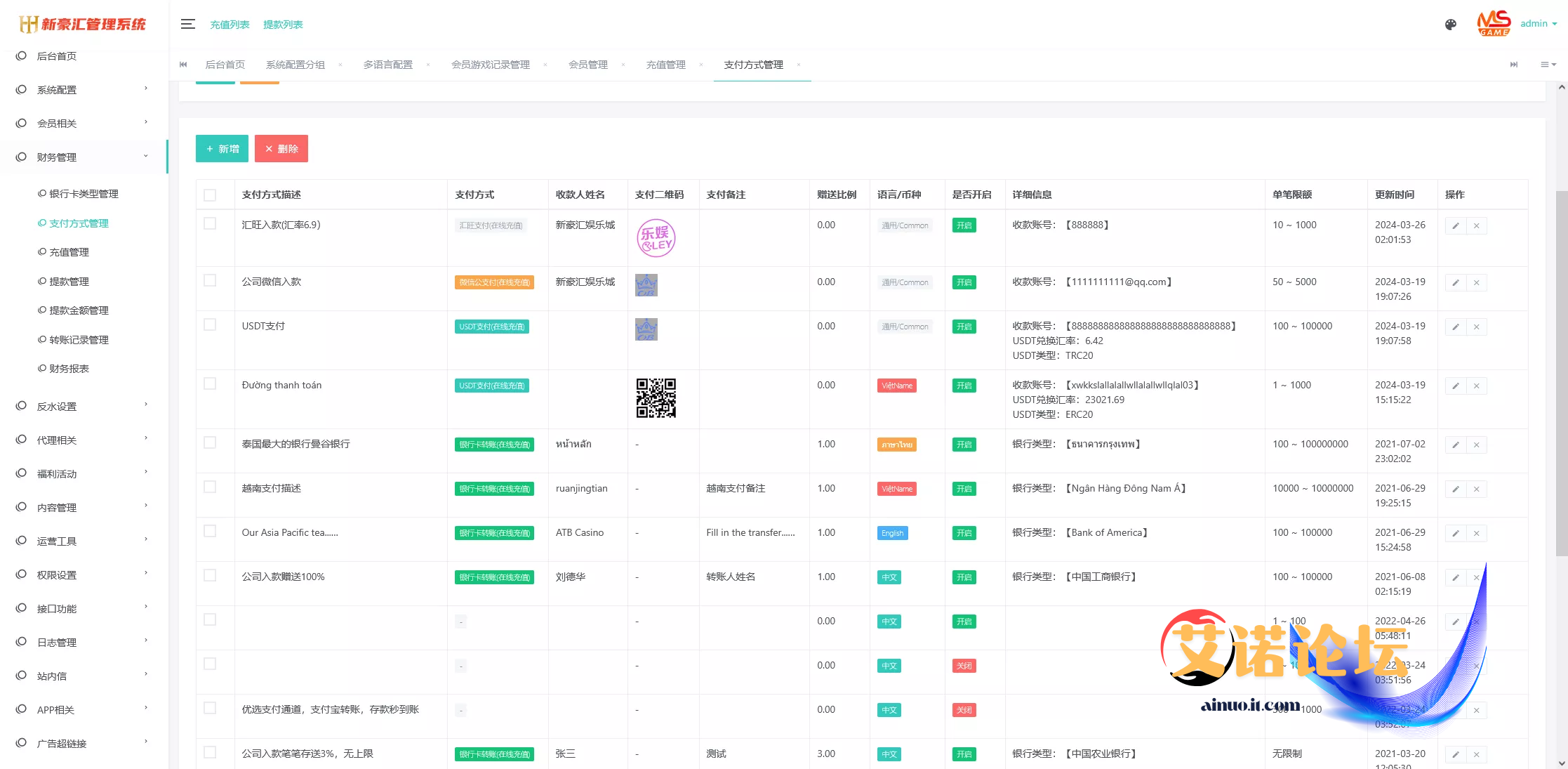The image size is (1568, 769).
Task: Close the 充值管理 tab with its X
Action: tap(700, 65)
